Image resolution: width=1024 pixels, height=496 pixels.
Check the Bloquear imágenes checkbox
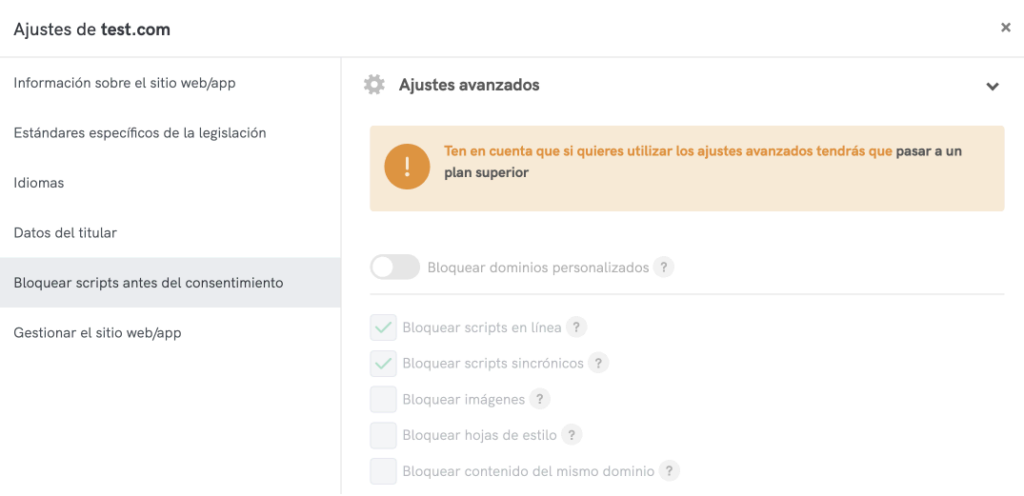(383, 399)
